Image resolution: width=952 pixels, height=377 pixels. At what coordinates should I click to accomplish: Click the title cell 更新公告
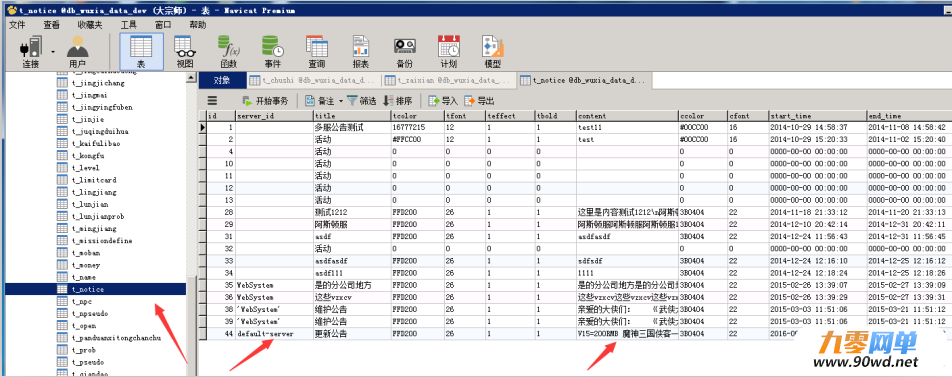pos(352,334)
